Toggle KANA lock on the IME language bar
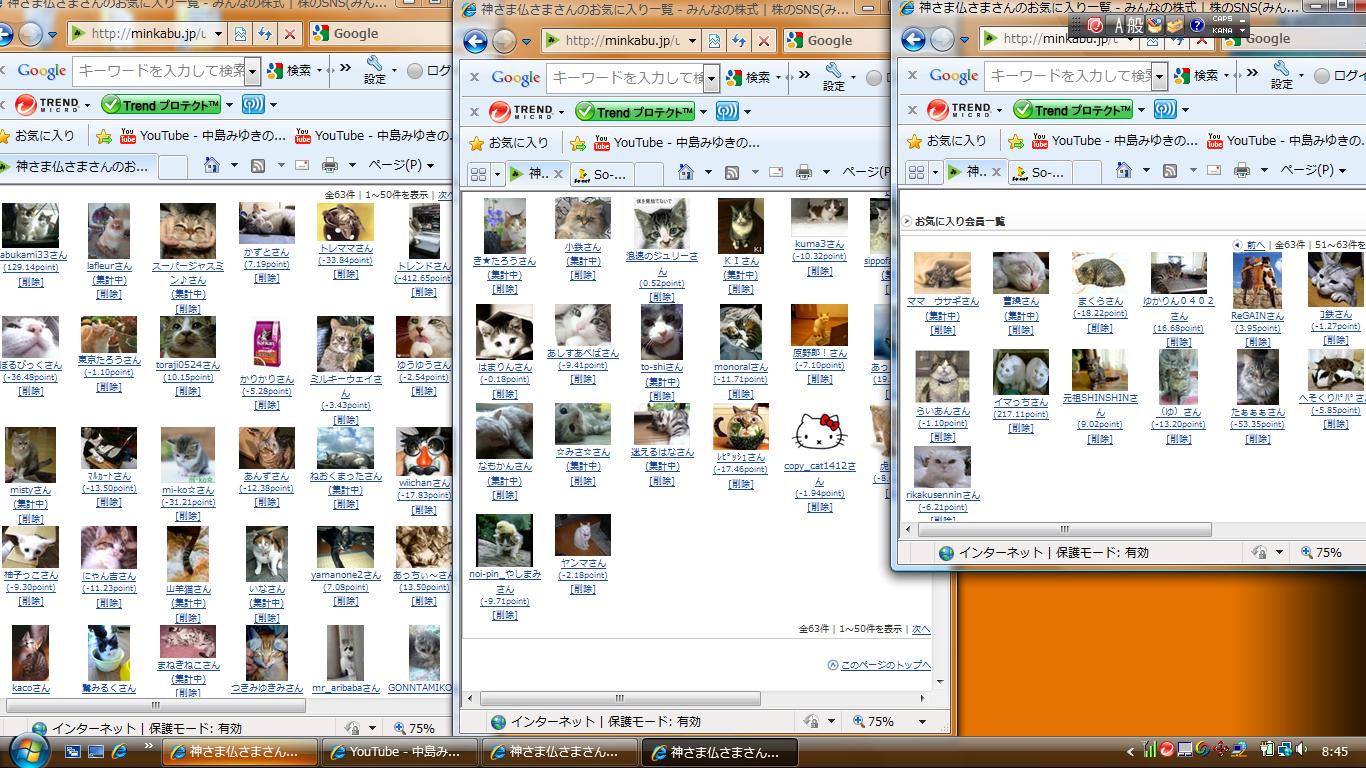 click(x=1222, y=31)
